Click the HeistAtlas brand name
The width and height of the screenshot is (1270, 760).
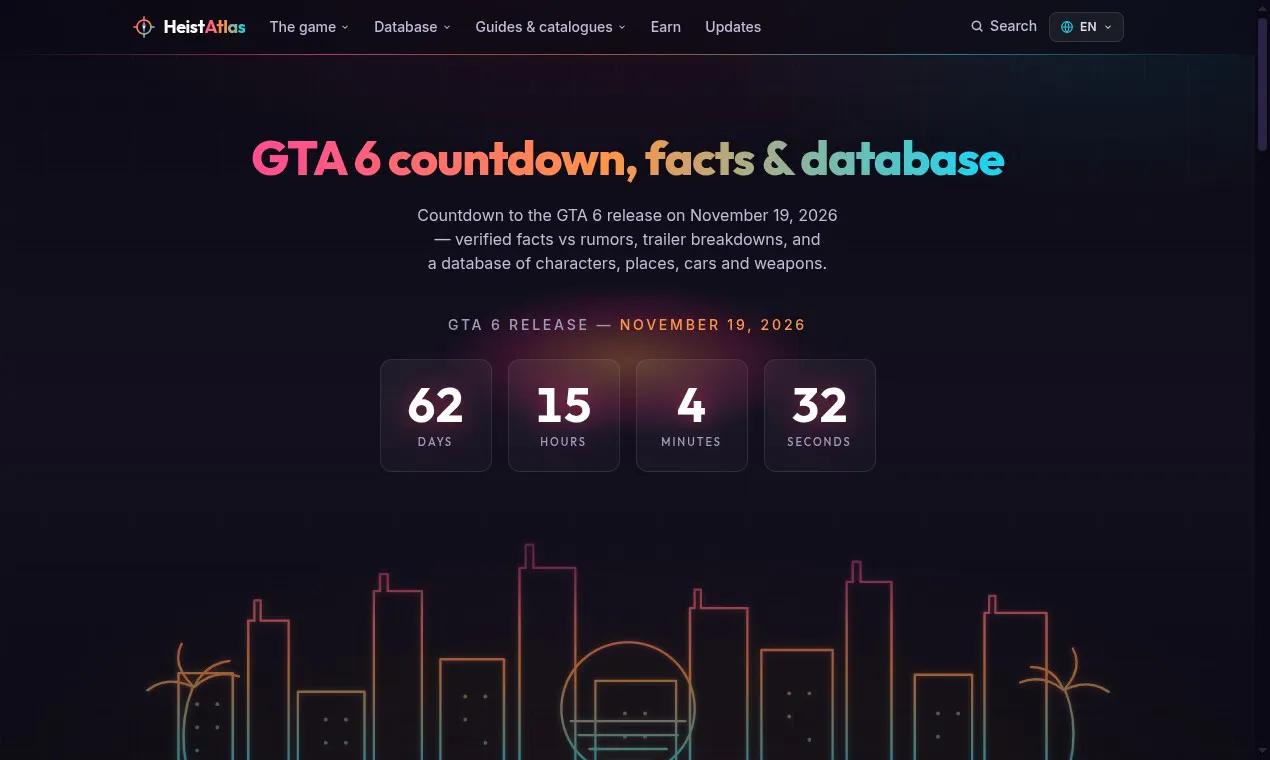[204, 27]
